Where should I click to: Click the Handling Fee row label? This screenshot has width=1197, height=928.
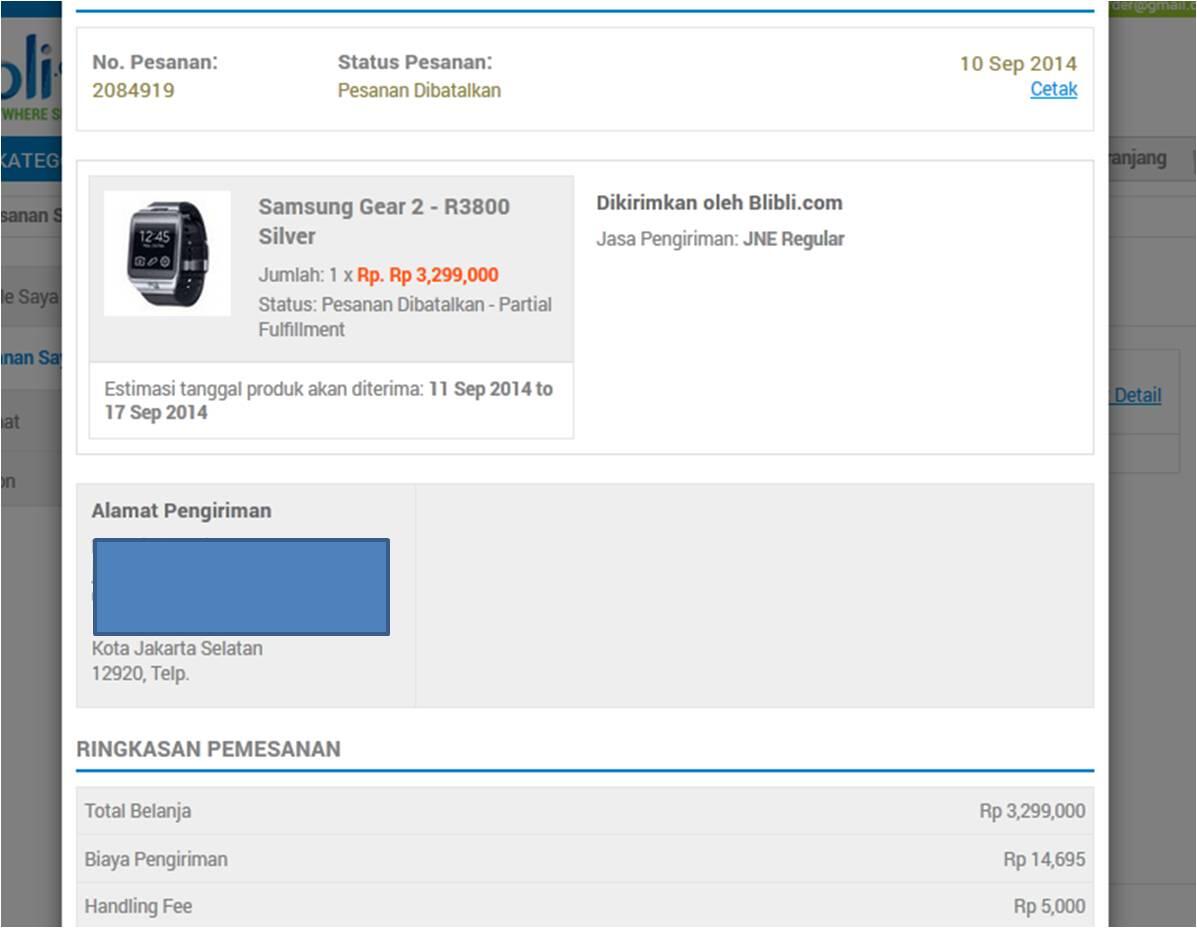138,907
